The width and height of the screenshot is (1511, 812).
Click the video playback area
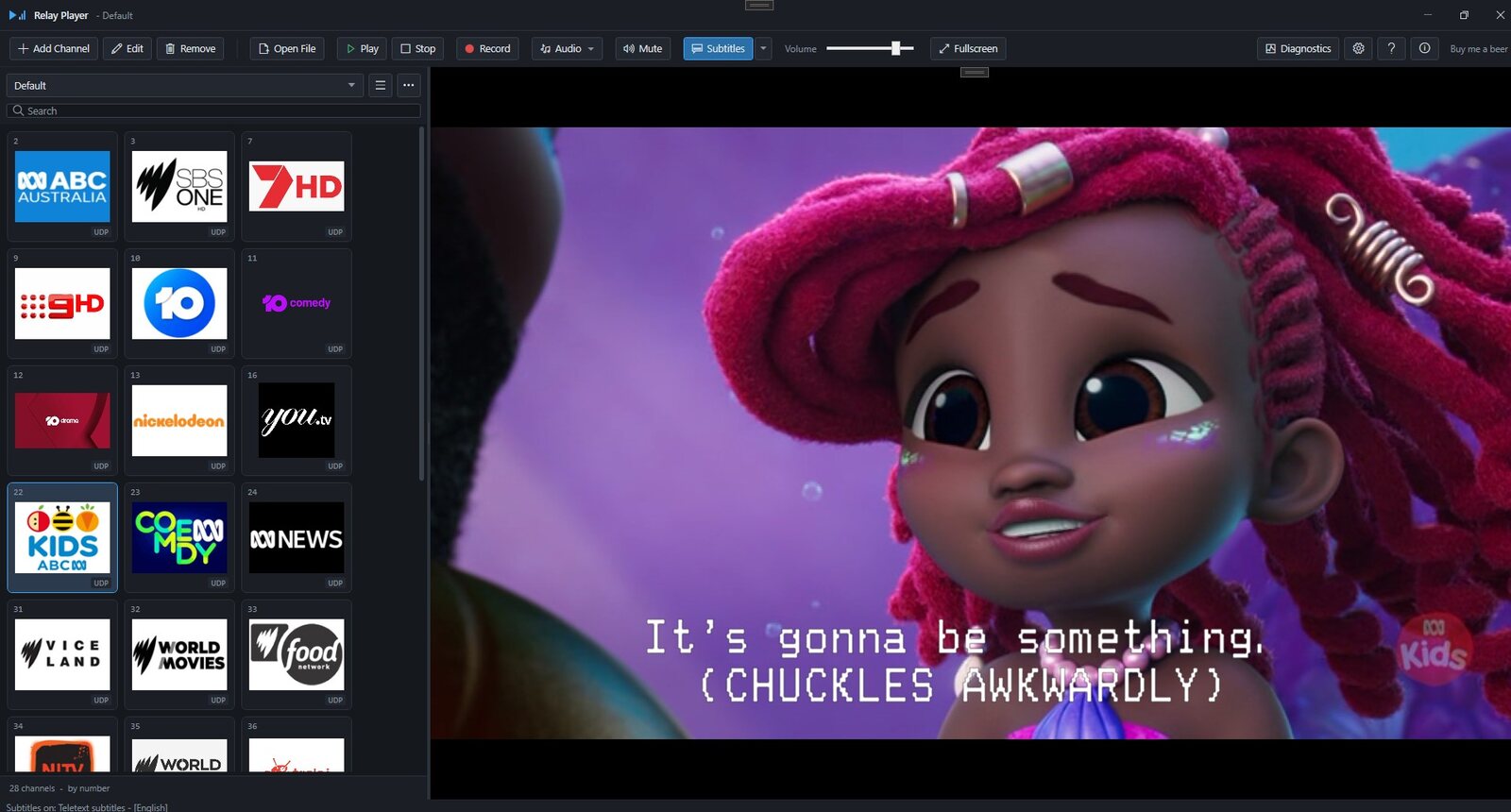[971, 432]
